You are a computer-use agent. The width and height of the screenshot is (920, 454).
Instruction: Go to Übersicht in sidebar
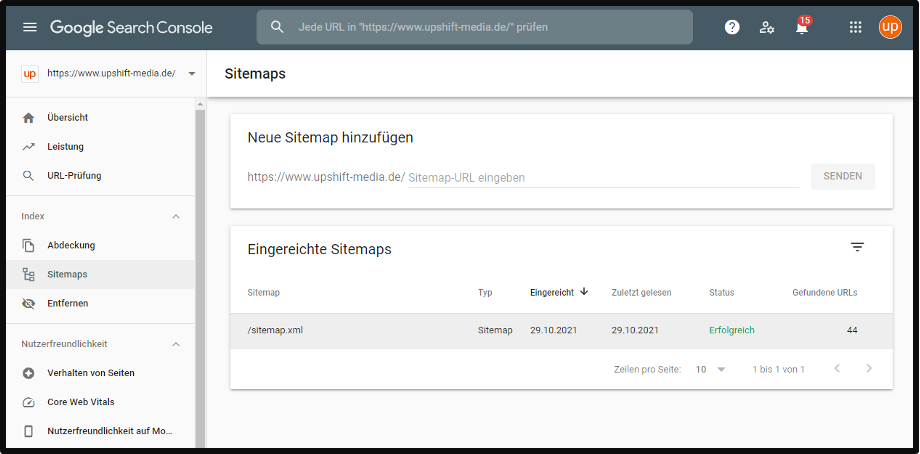click(67, 118)
